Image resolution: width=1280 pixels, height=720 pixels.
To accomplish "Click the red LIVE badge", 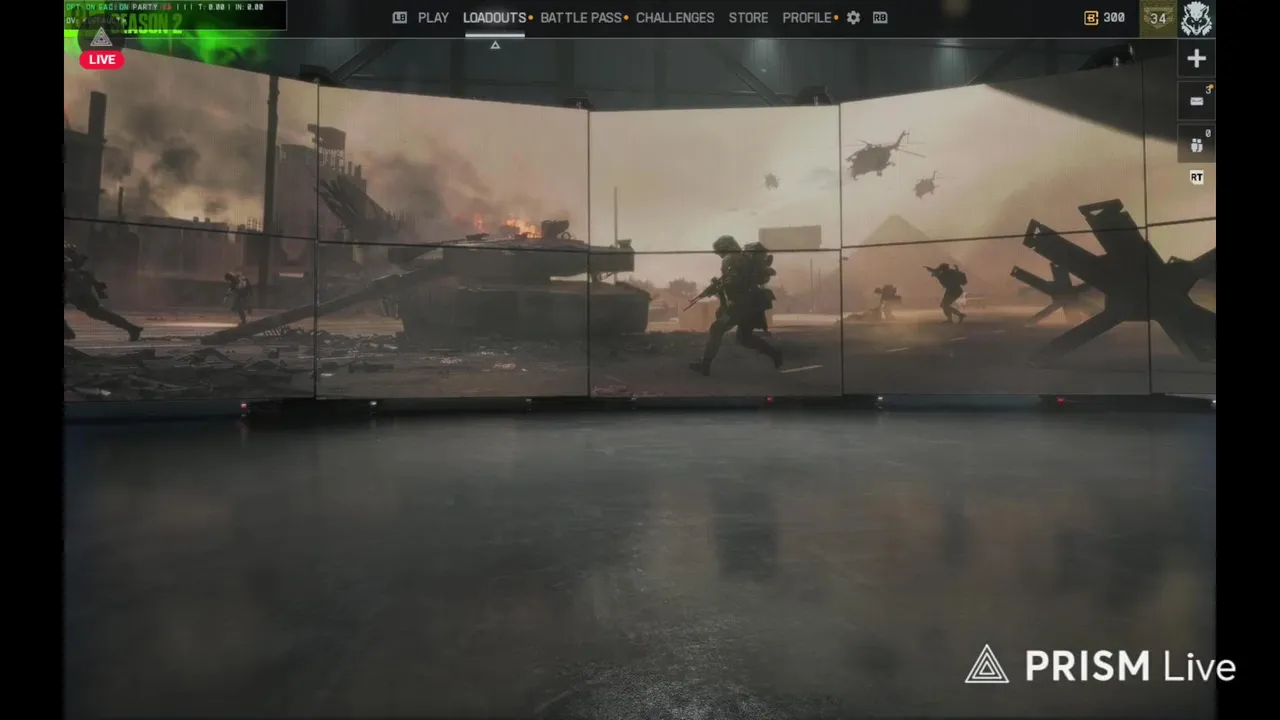I will [102, 59].
